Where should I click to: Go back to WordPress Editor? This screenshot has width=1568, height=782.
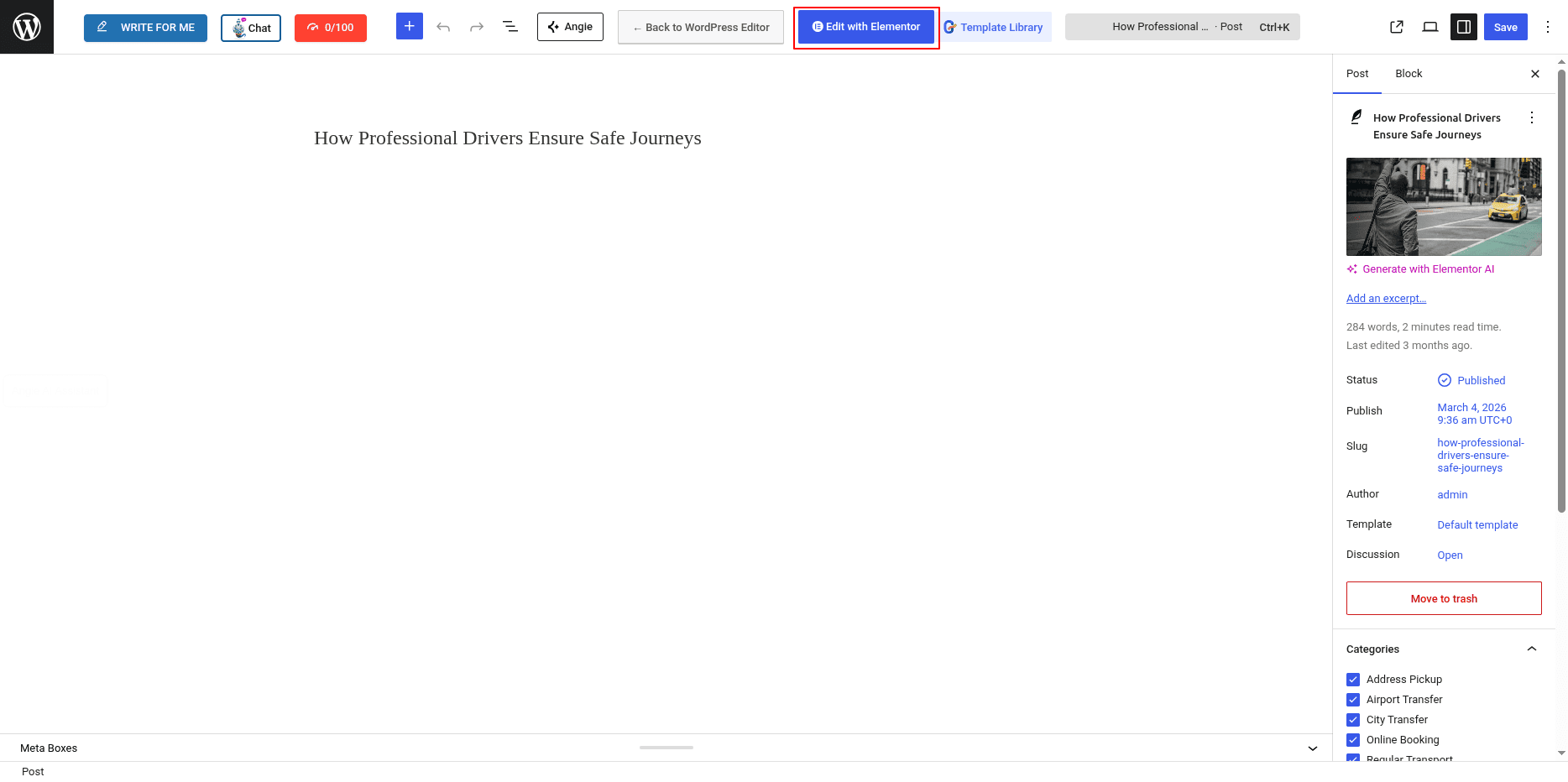pyautogui.click(x=701, y=27)
